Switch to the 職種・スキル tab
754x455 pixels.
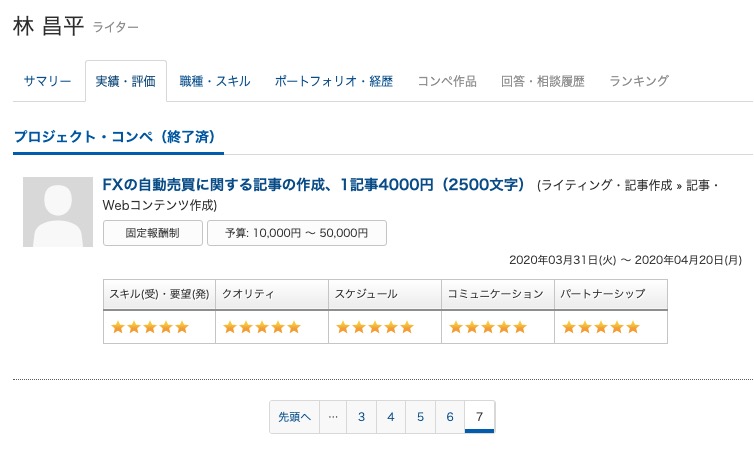214,81
